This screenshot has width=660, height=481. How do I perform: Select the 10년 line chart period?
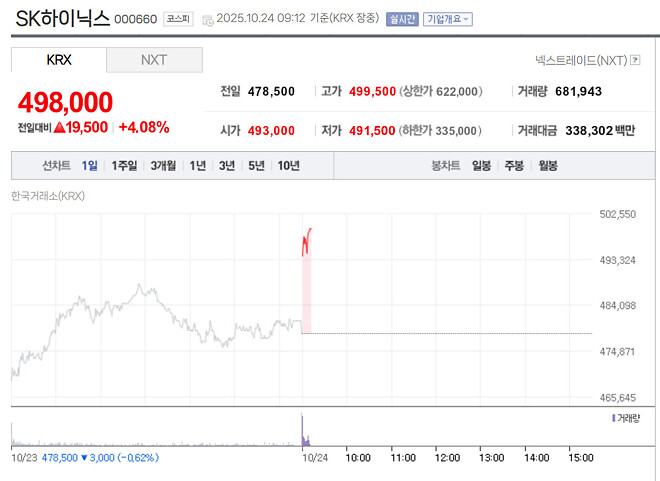(288, 166)
